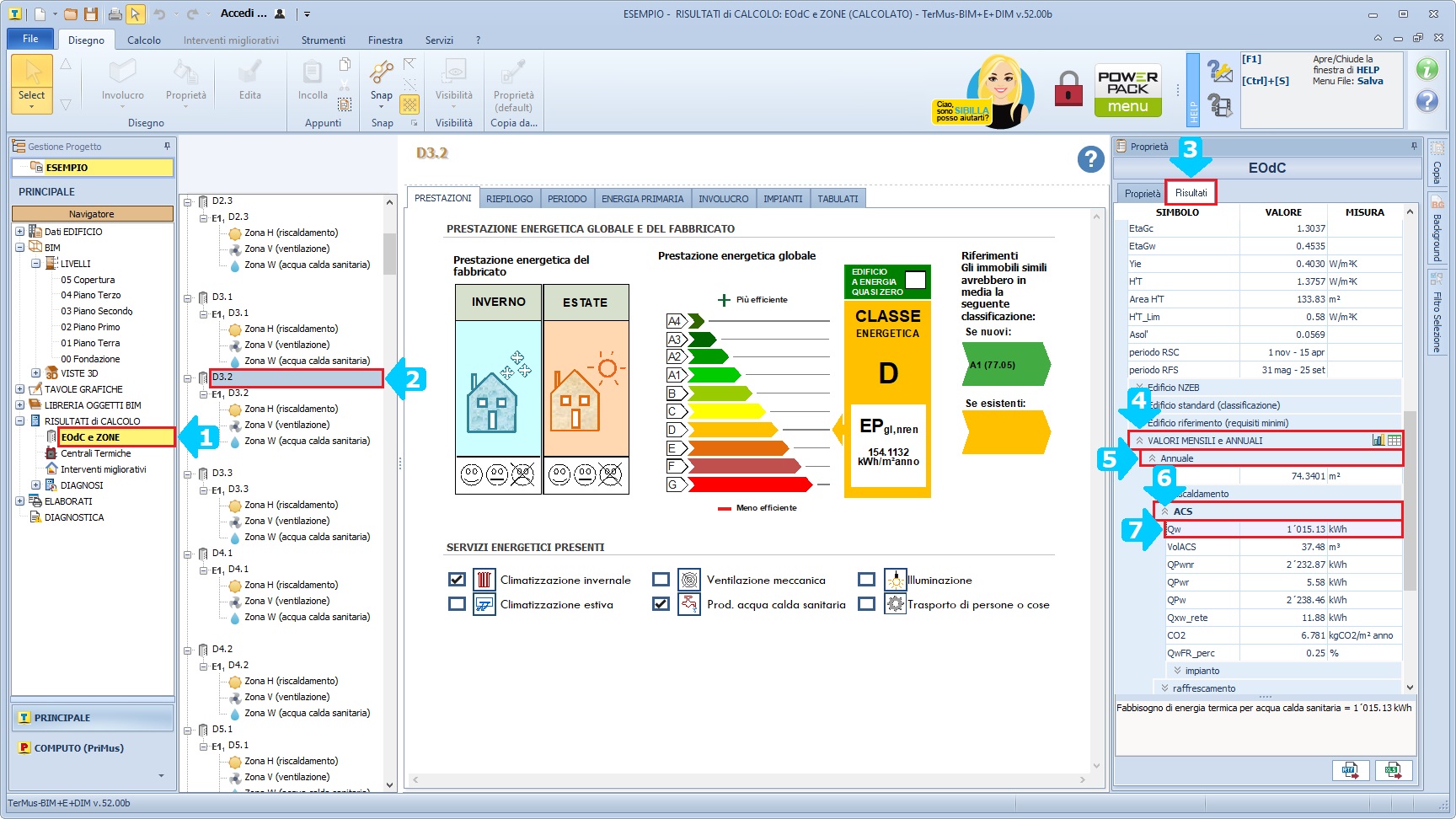Collapse the BIM tree node
Image resolution: width=1456 pixels, height=819 pixels.
[x=19, y=248]
